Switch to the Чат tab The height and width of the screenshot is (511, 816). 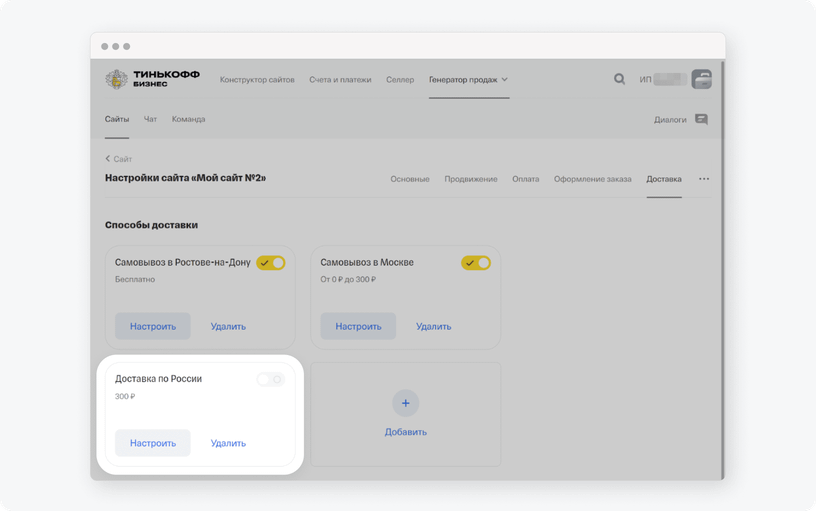[x=150, y=119]
